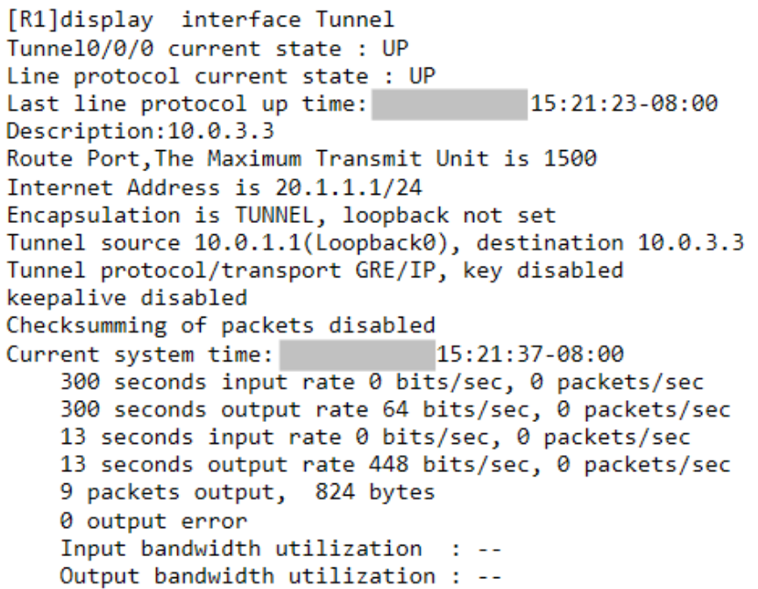Viewport: 758px width, 589px height.
Task: Click the 'keepalive disabled' line
Action: (127, 298)
